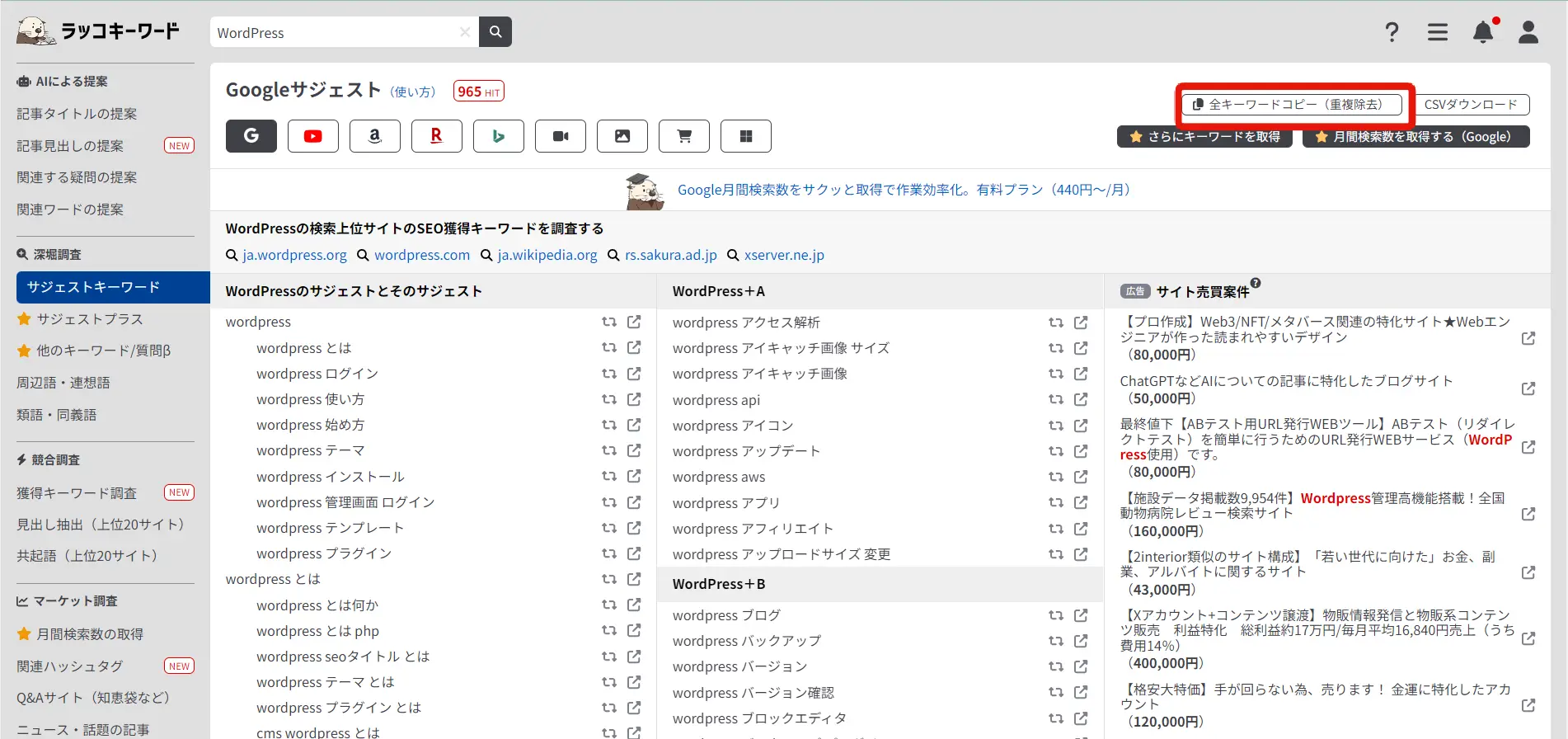
Task: Select the video camera suggest source icon
Action: pos(561,136)
